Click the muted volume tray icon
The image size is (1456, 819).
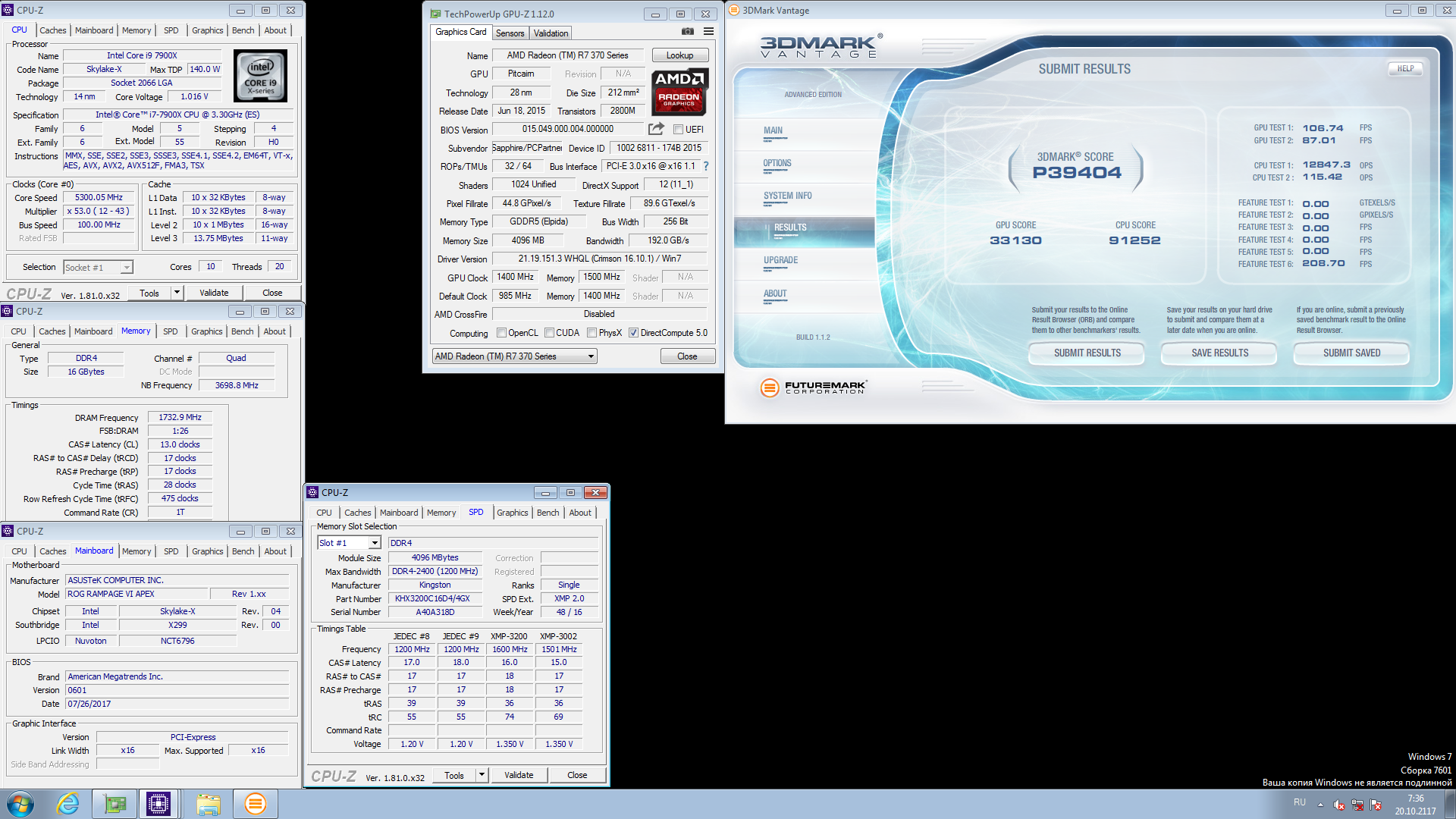click(x=1339, y=805)
